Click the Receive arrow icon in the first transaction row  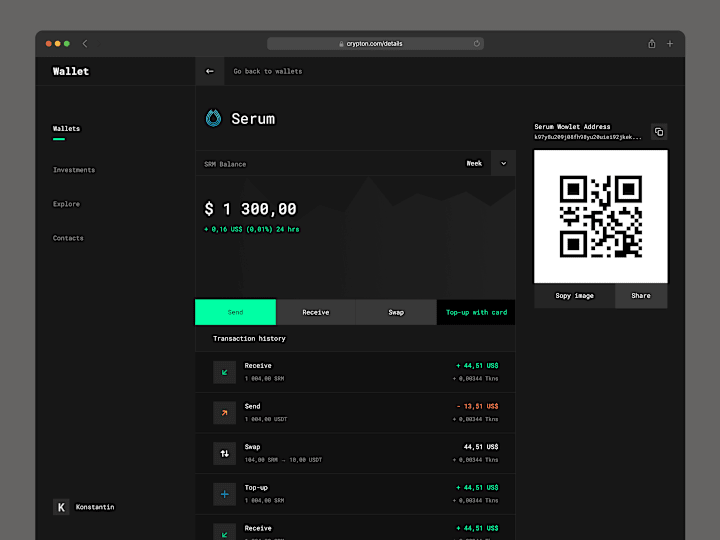[x=225, y=372]
